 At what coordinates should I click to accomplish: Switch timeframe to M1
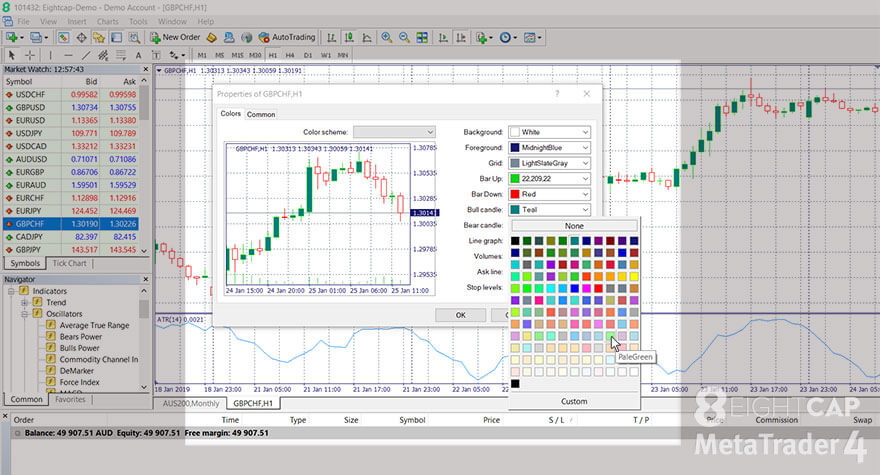202,55
